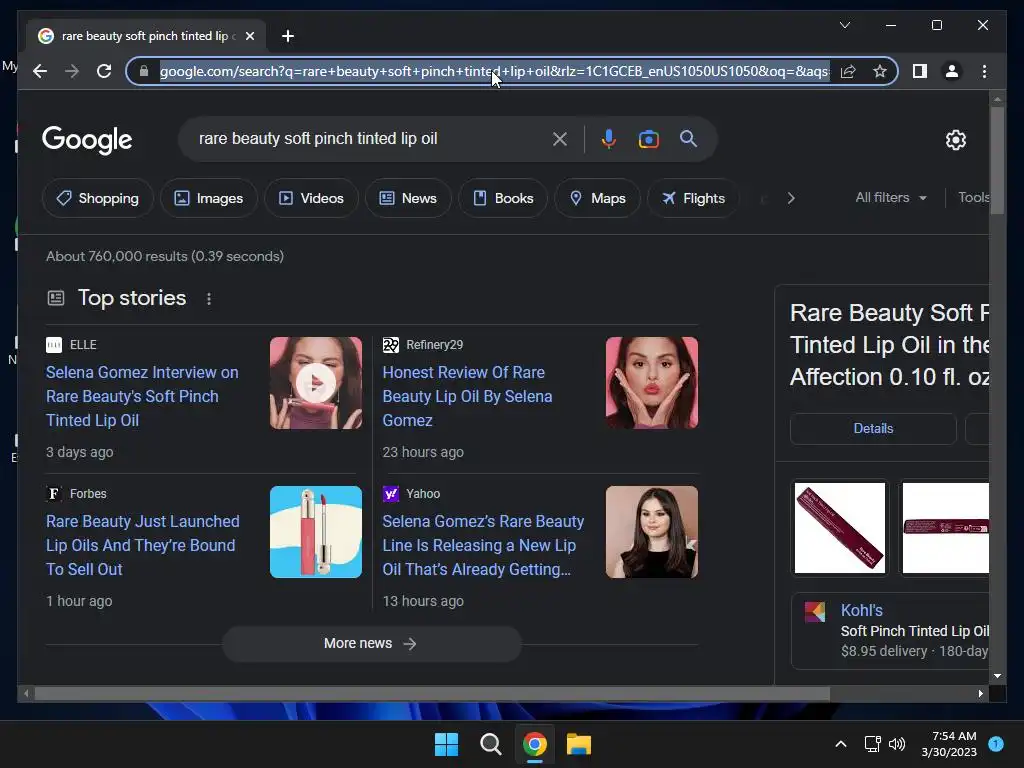The height and width of the screenshot is (768, 1024).
Task: Search by image with the camera icon
Action: coord(648,139)
